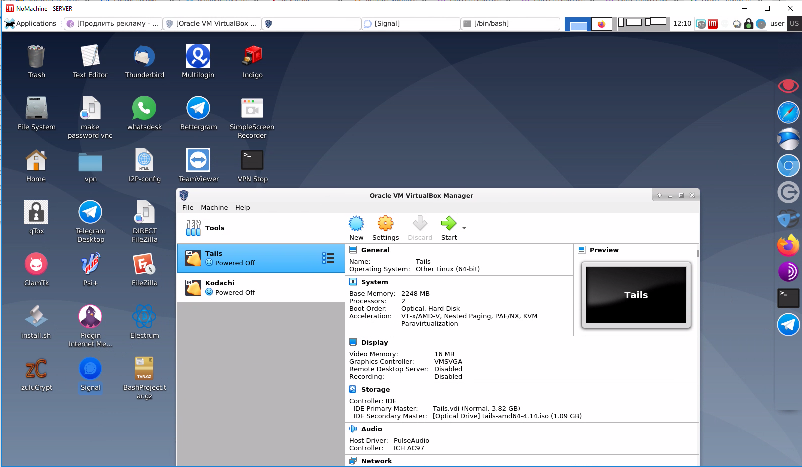The image size is (802, 467).
Task: Open the Trash desktop icon
Action: point(36,61)
